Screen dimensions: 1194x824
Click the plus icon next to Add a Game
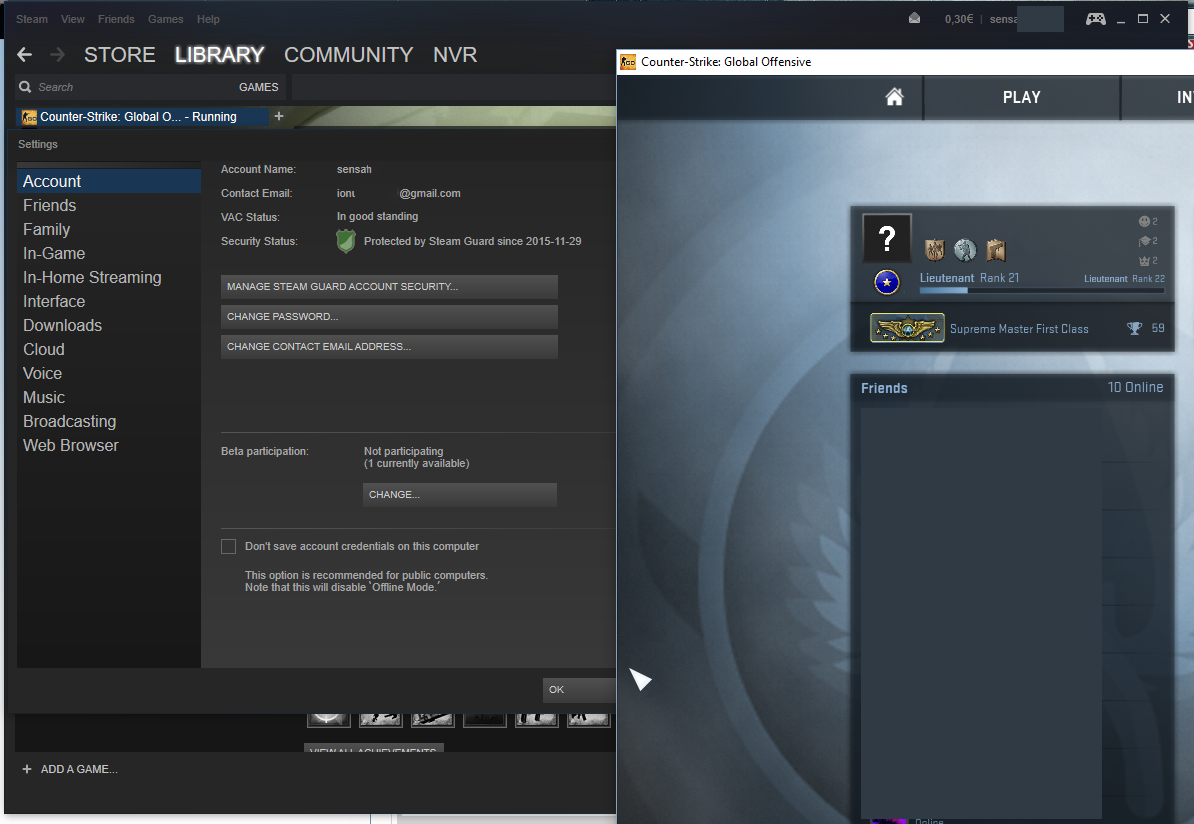[27, 769]
